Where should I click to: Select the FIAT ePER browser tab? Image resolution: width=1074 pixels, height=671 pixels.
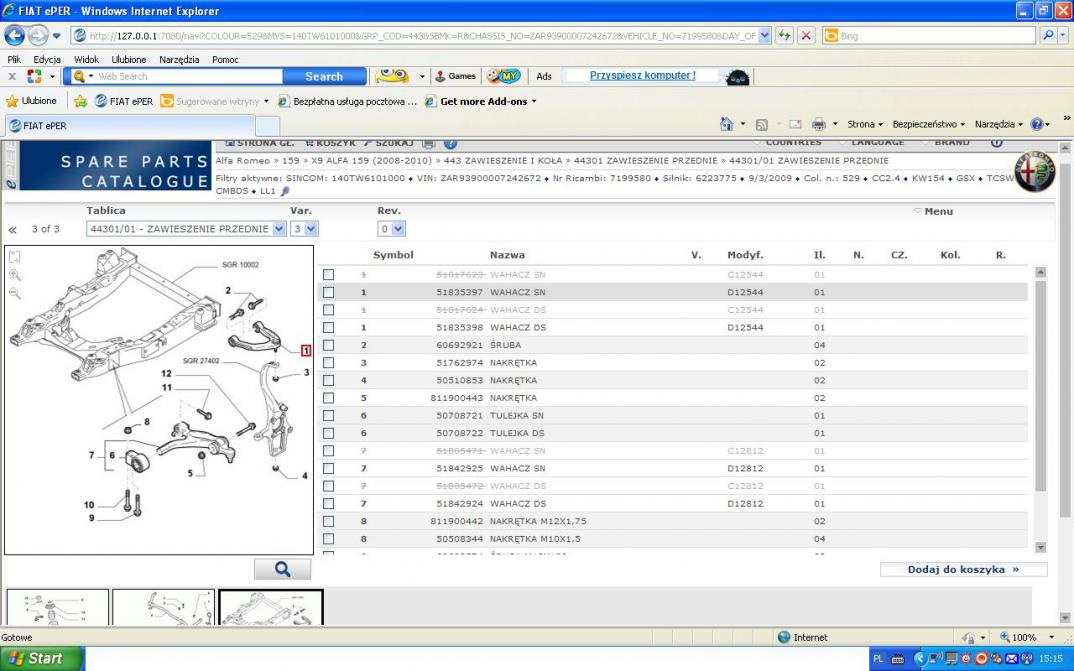130,126
